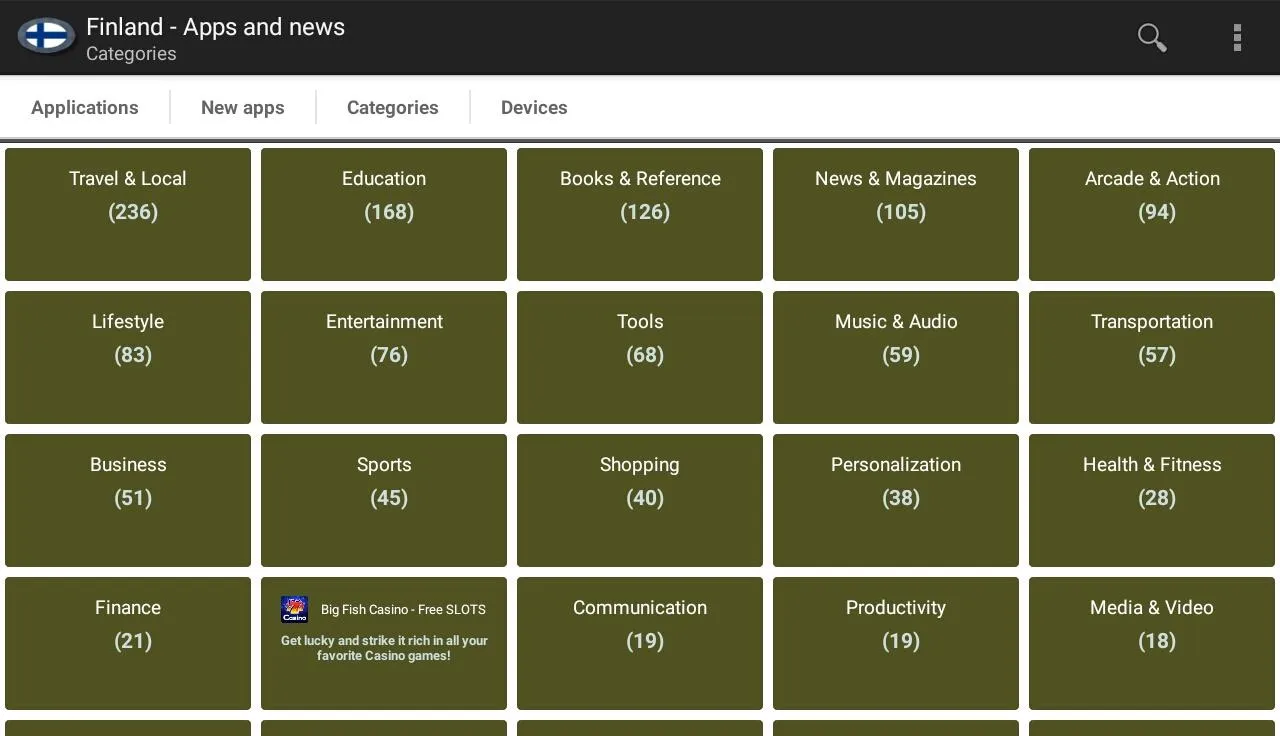Switch to the Applications tab
Screen dimensions: 1280x736
(85, 107)
